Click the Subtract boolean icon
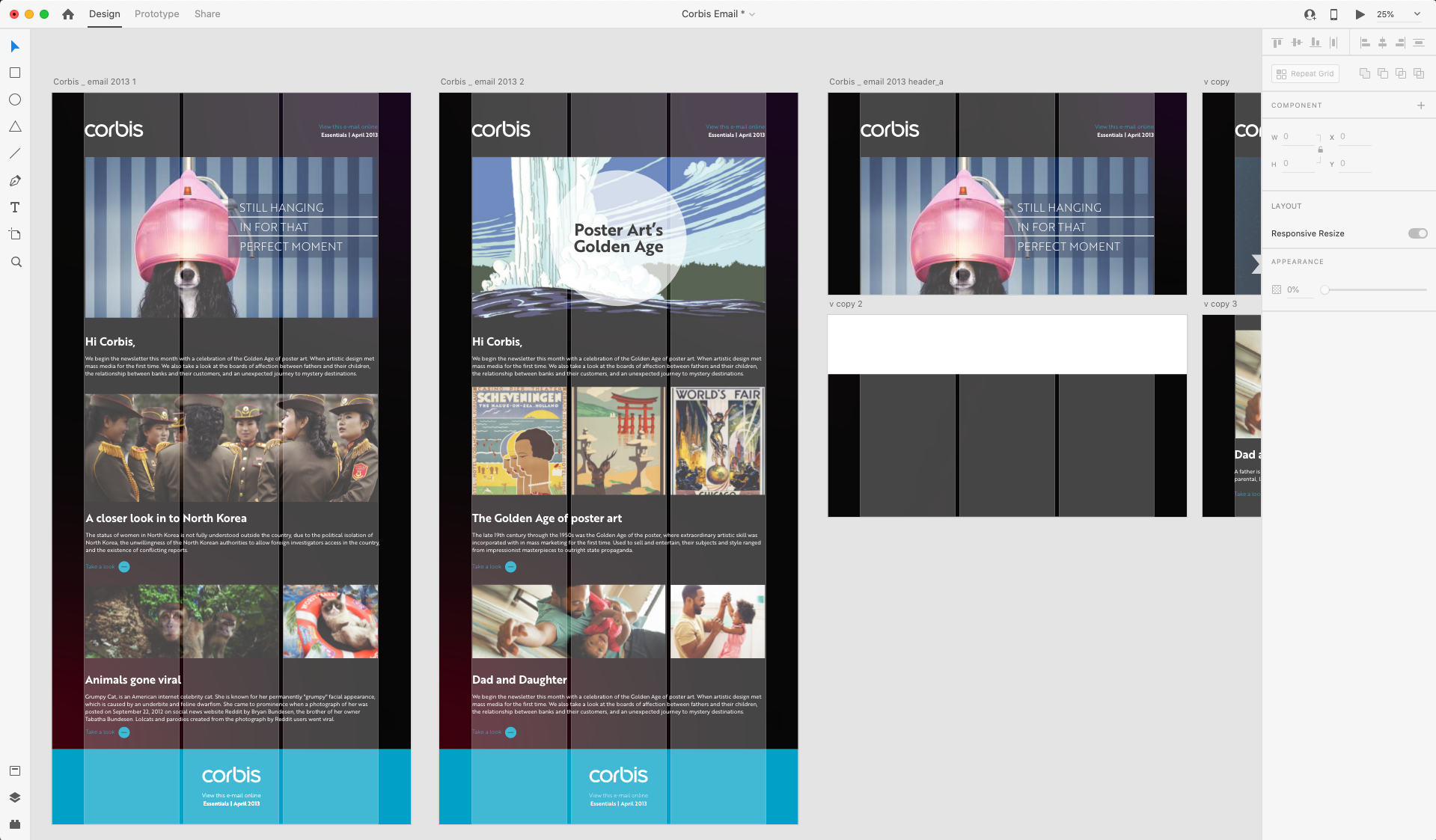 [1383, 73]
